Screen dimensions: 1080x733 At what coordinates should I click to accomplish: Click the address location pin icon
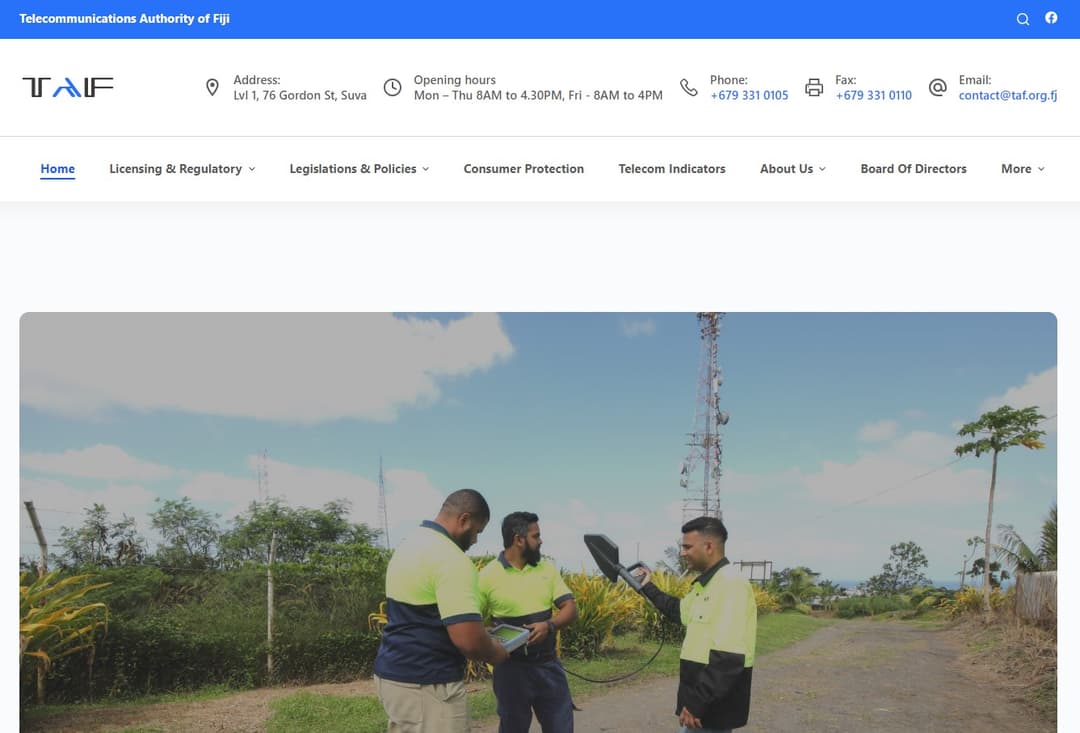coord(212,88)
